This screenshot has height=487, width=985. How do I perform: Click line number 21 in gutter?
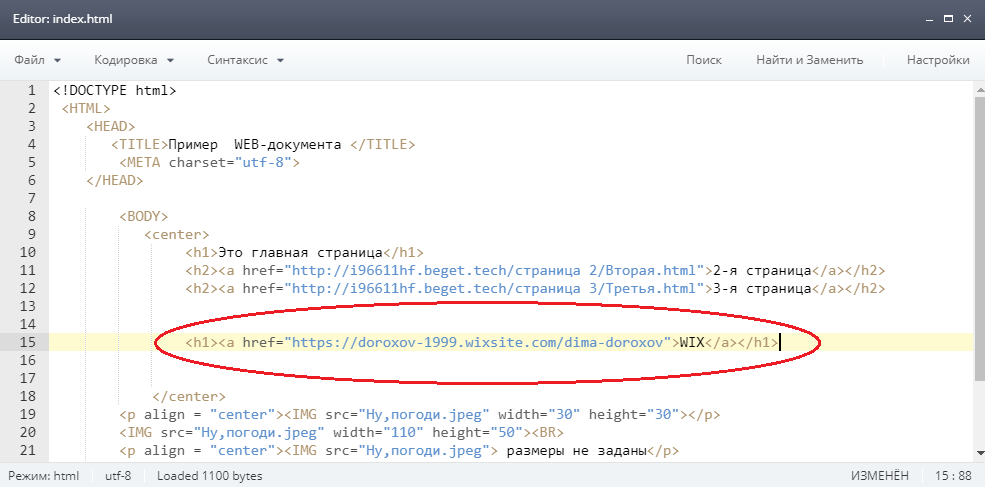(x=28, y=451)
